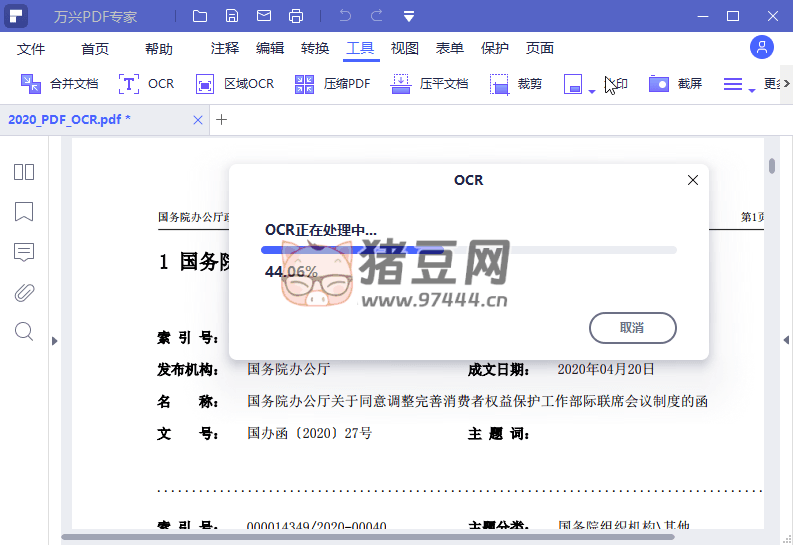This screenshot has width=793, height=545.
Task: Expand the right panel collapse arrow
Action: pyautogui.click(x=786, y=341)
